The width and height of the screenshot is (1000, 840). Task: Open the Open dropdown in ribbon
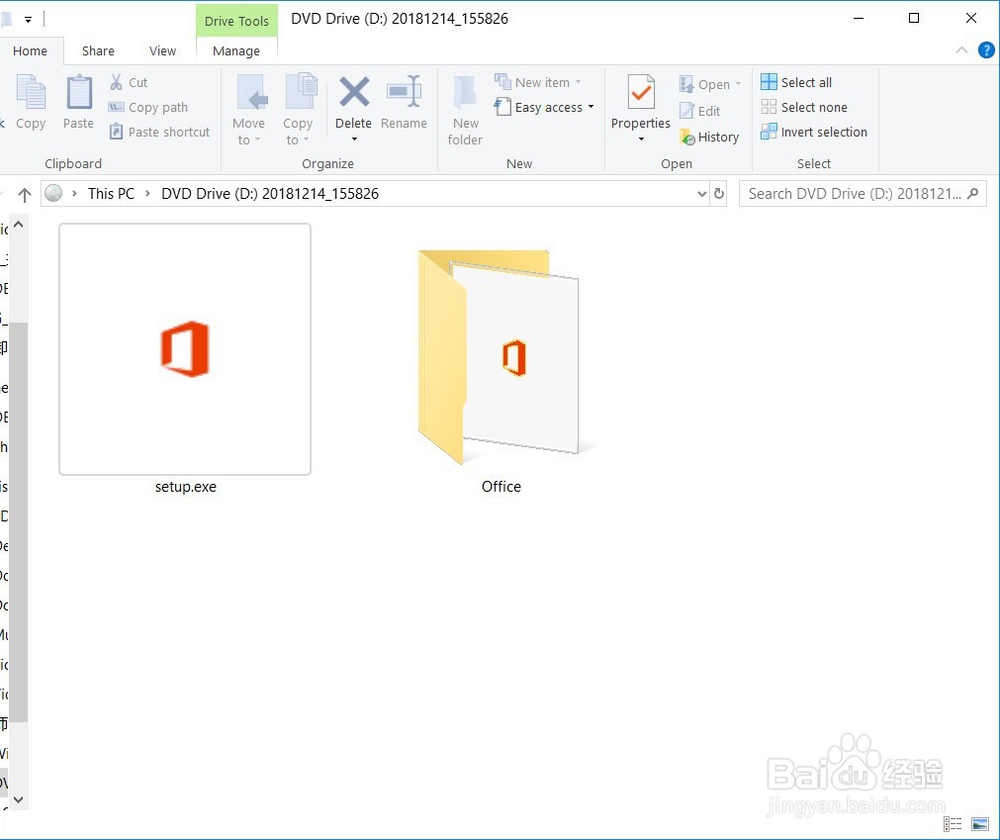pyautogui.click(x=710, y=84)
